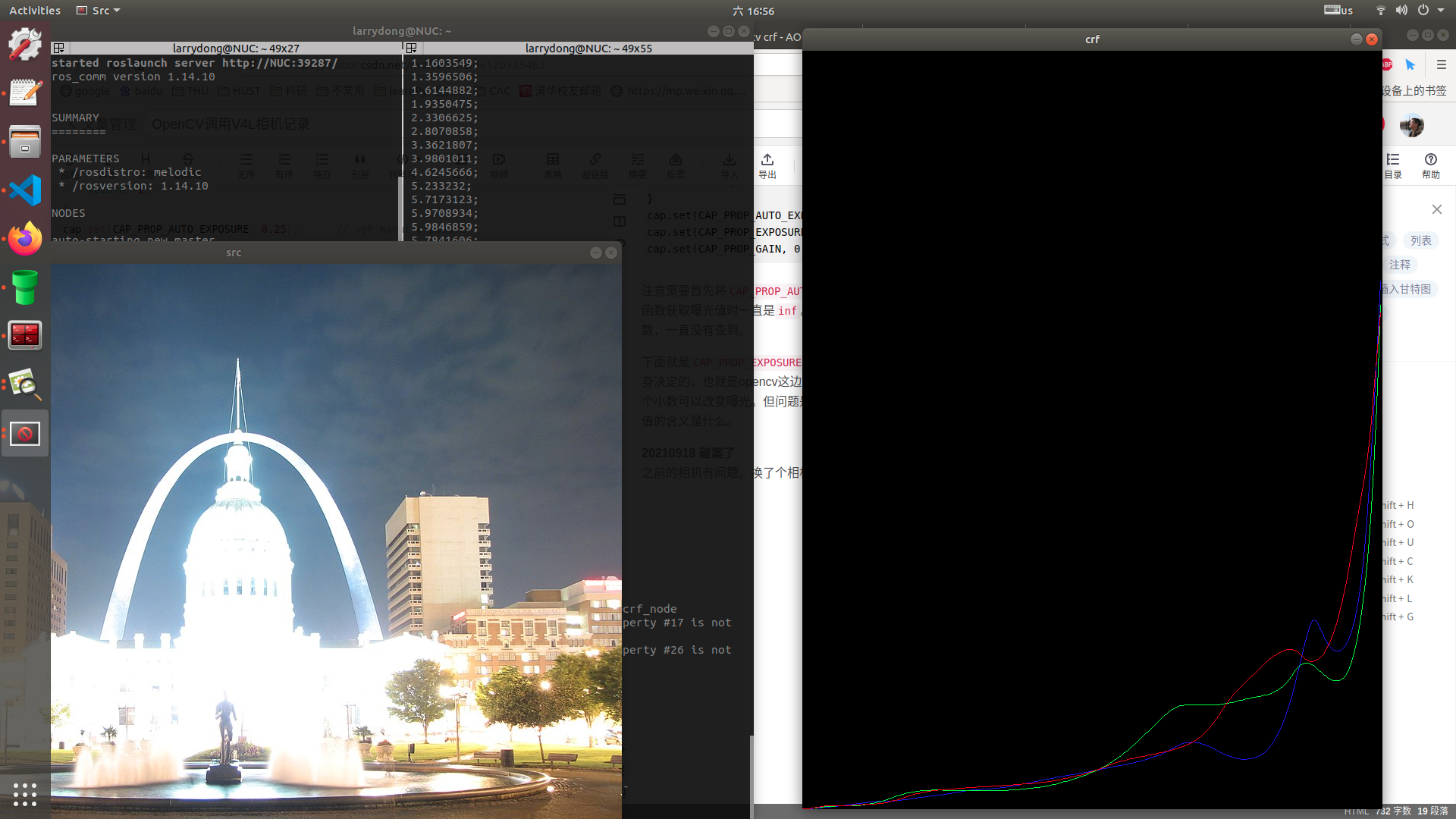Click the ABP adblock extension icon
The width and height of the screenshot is (1456, 819).
point(1387,64)
